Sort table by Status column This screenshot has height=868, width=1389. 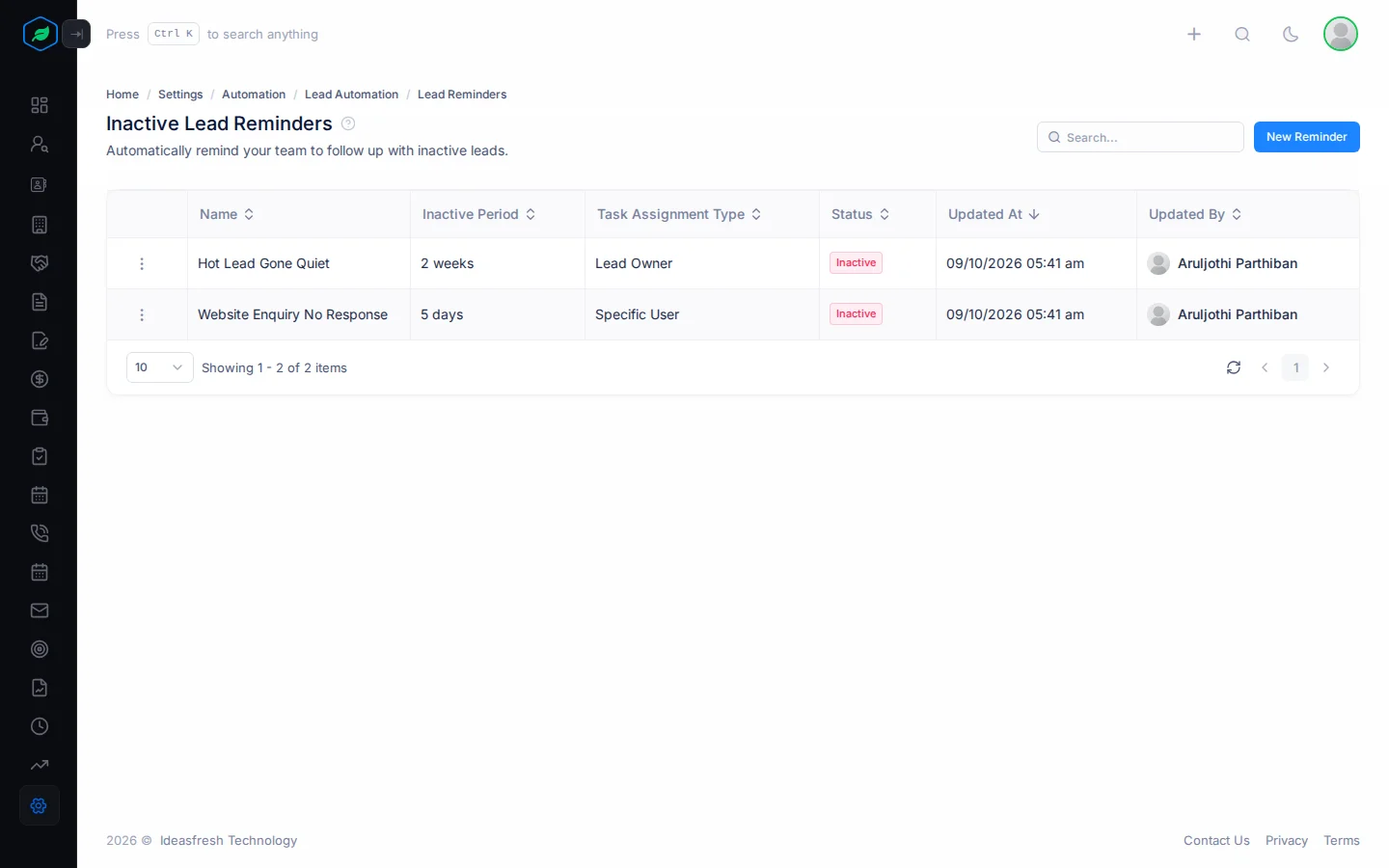[x=860, y=214]
